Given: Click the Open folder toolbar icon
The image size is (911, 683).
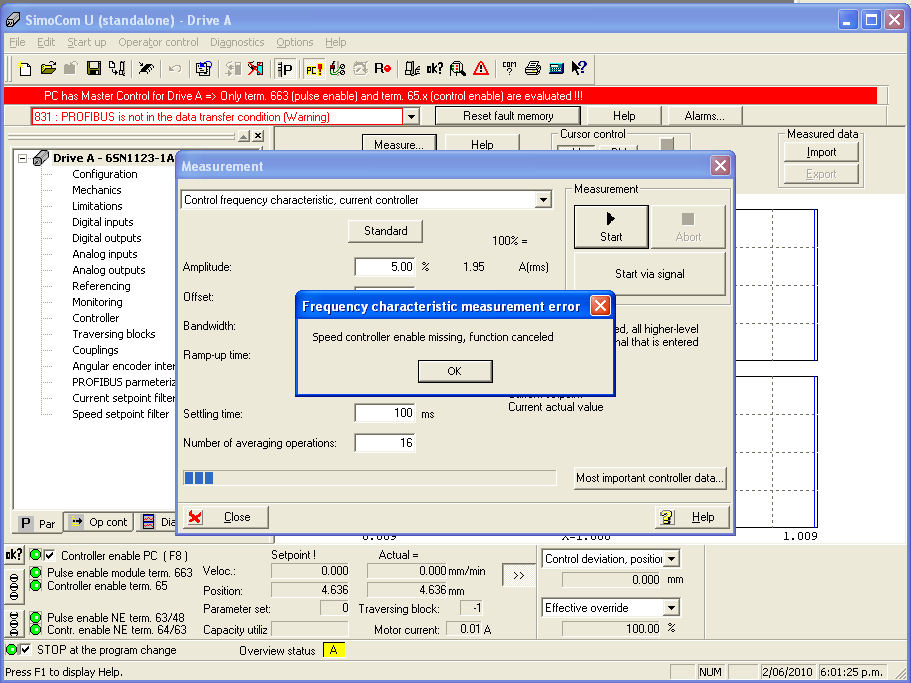Looking at the screenshot, I should pos(48,69).
